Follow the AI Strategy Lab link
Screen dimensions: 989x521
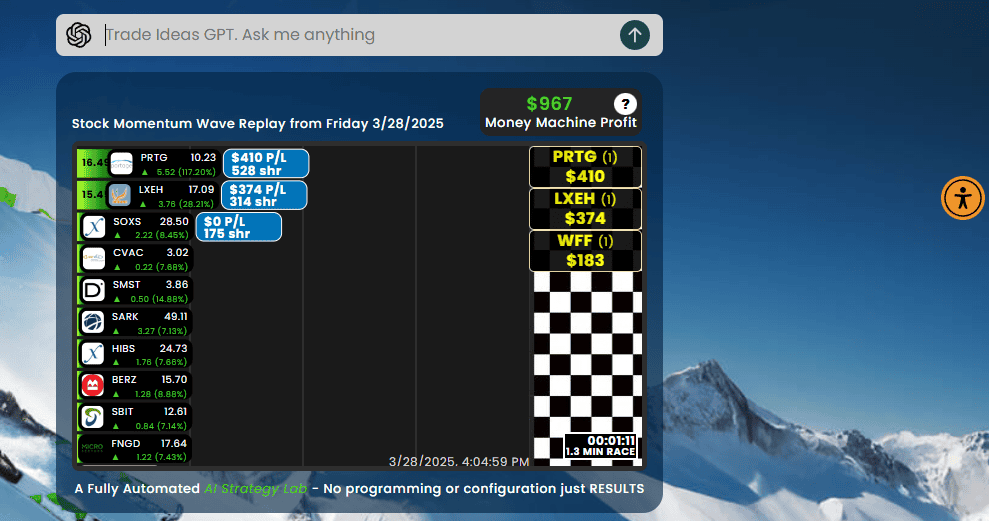click(255, 489)
